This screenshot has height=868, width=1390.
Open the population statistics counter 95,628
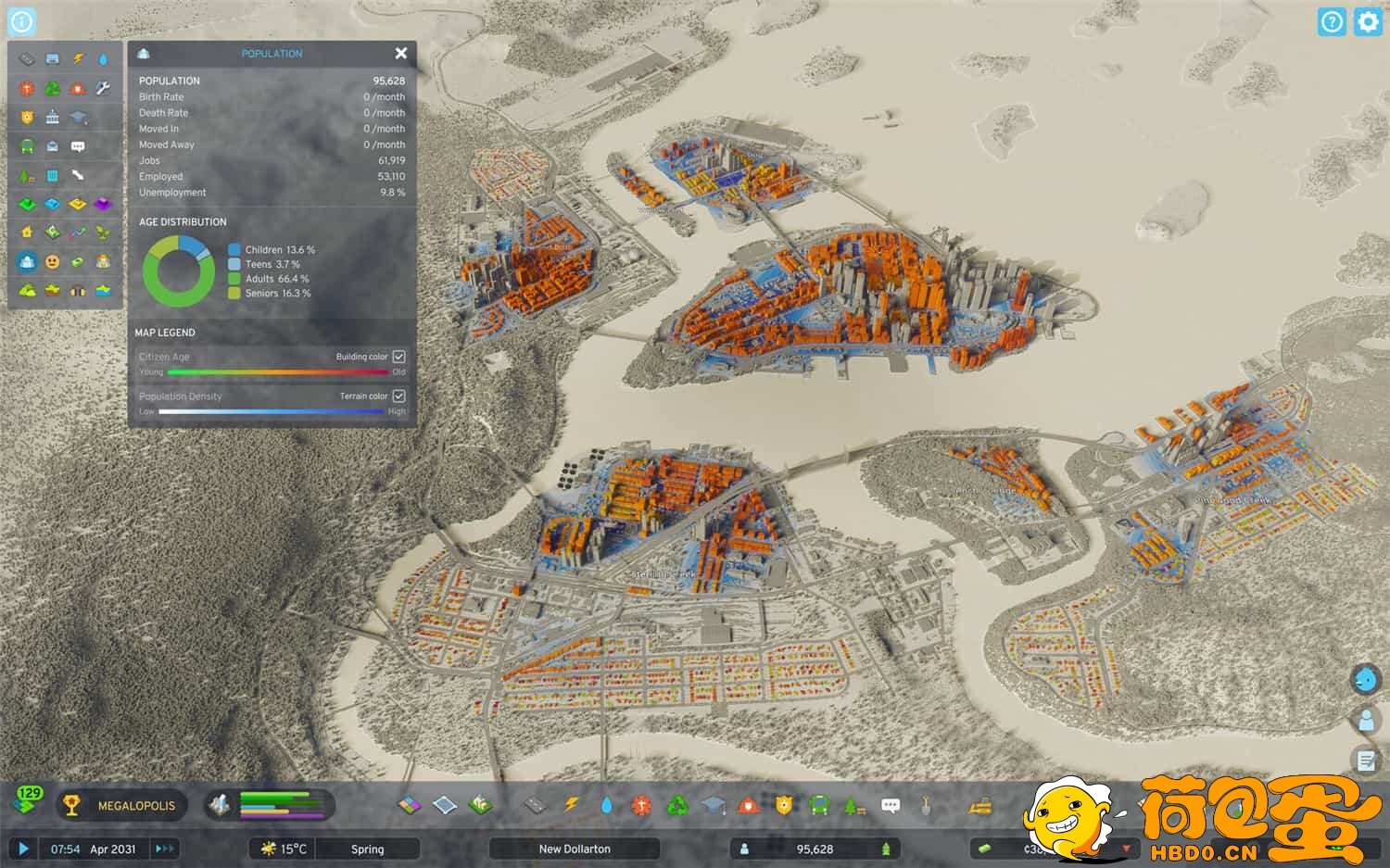point(815,849)
